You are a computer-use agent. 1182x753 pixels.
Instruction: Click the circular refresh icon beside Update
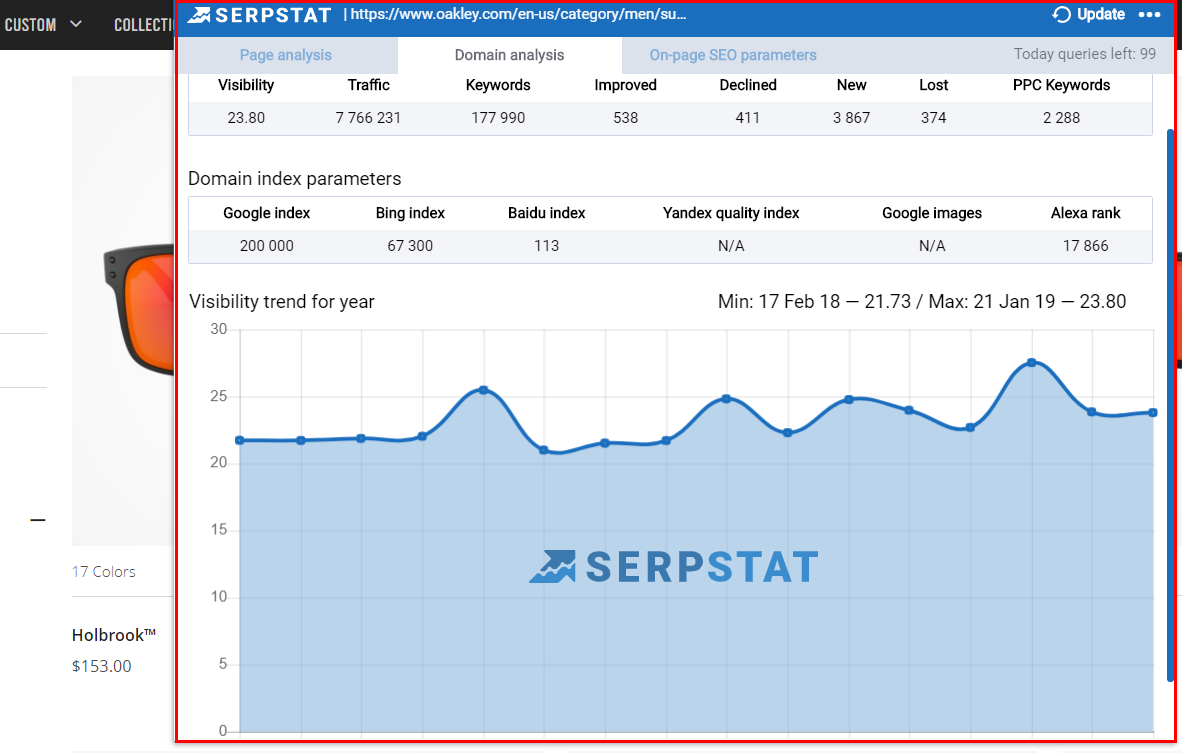[1061, 14]
